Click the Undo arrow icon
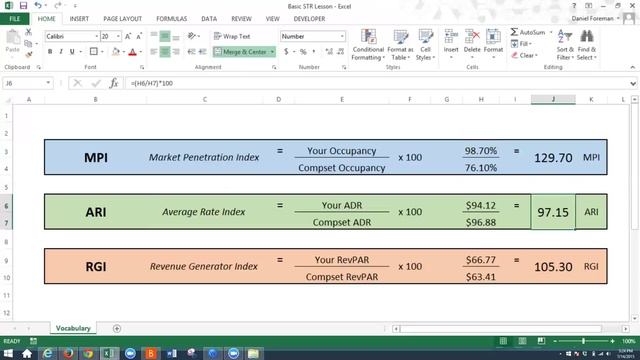The width and height of the screenshot is (640, 360). (38, 6)
